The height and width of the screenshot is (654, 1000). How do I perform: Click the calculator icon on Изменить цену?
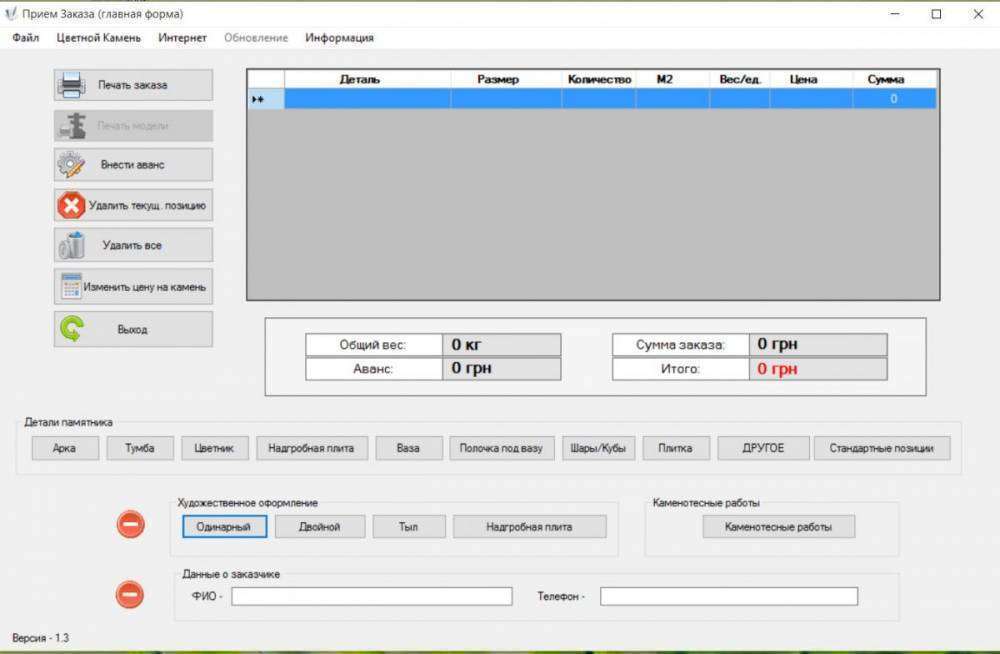(71, 286)
